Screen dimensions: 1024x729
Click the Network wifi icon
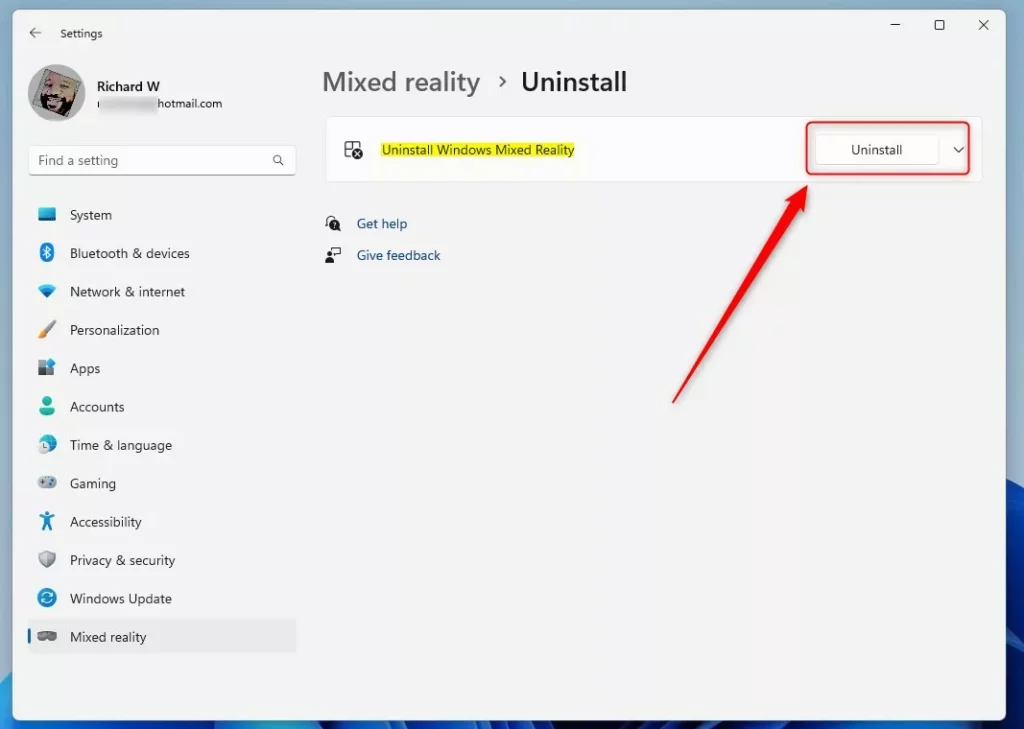click(x=47, y=291)
